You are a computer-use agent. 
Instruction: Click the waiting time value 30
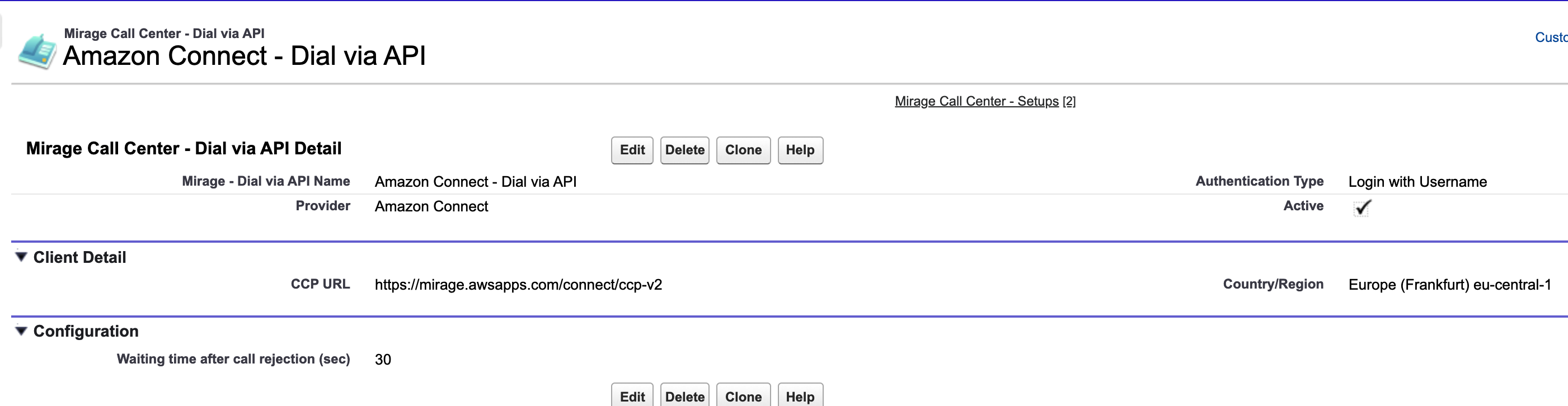point(383,360)
